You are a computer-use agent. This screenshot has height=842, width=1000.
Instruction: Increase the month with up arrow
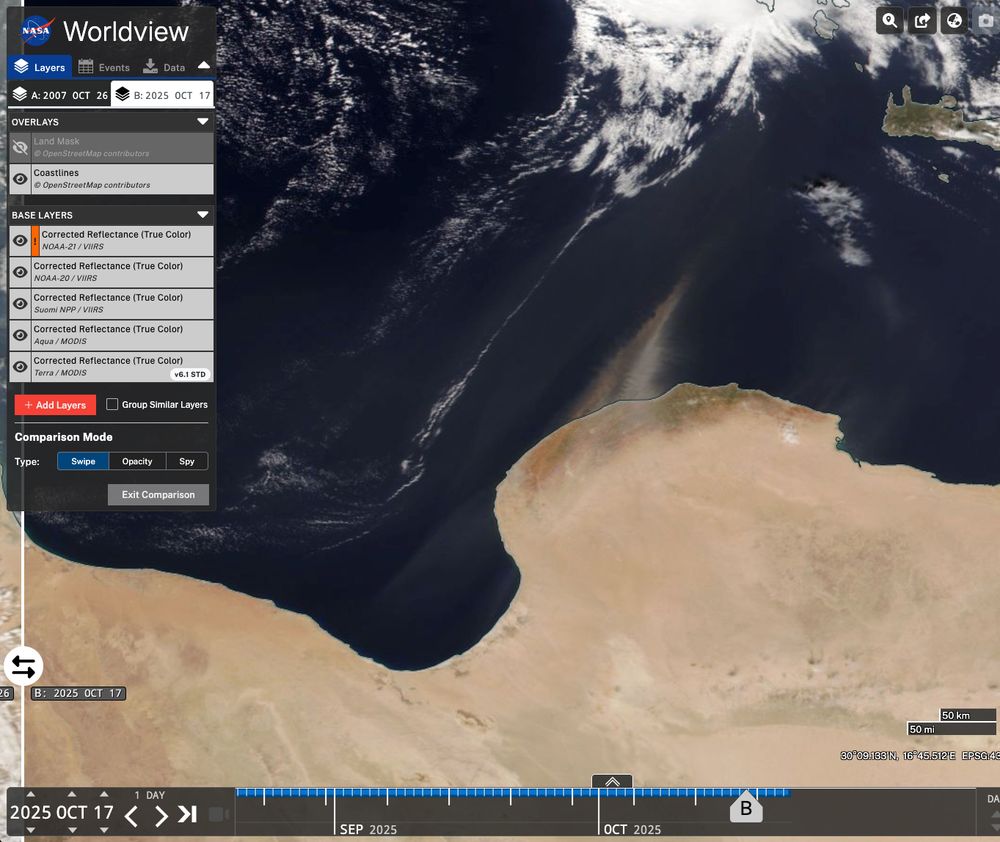[x=72, y=794]
